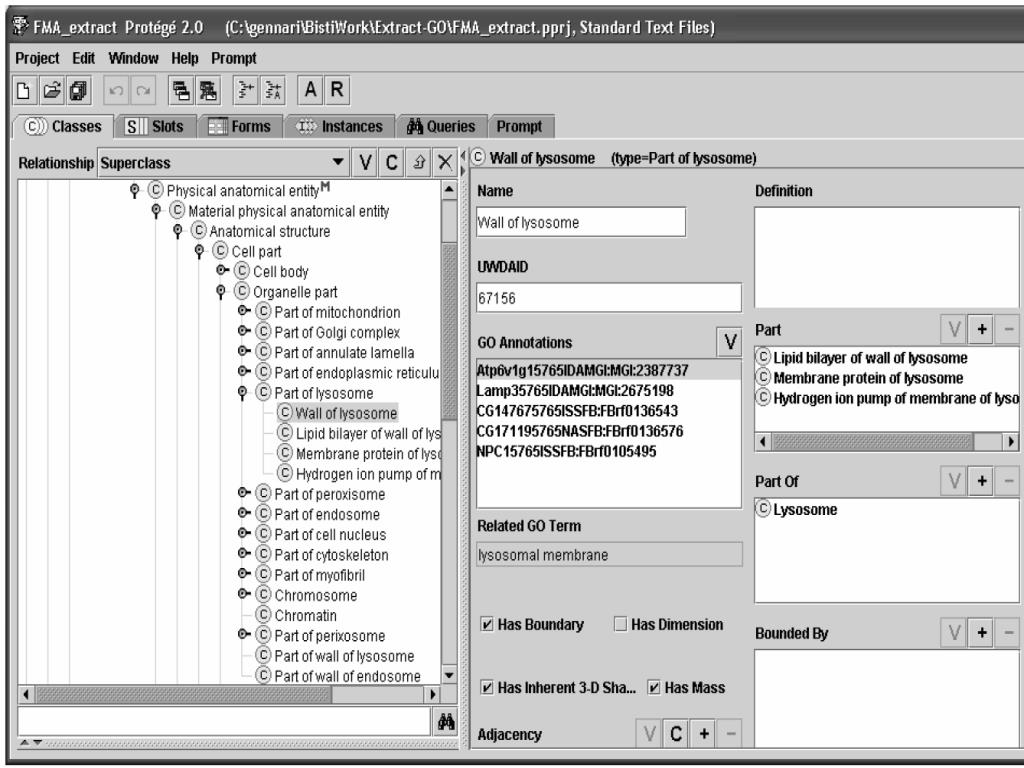Expand the Chromosome tree node

pyautogui.click(x=244, y=594)
